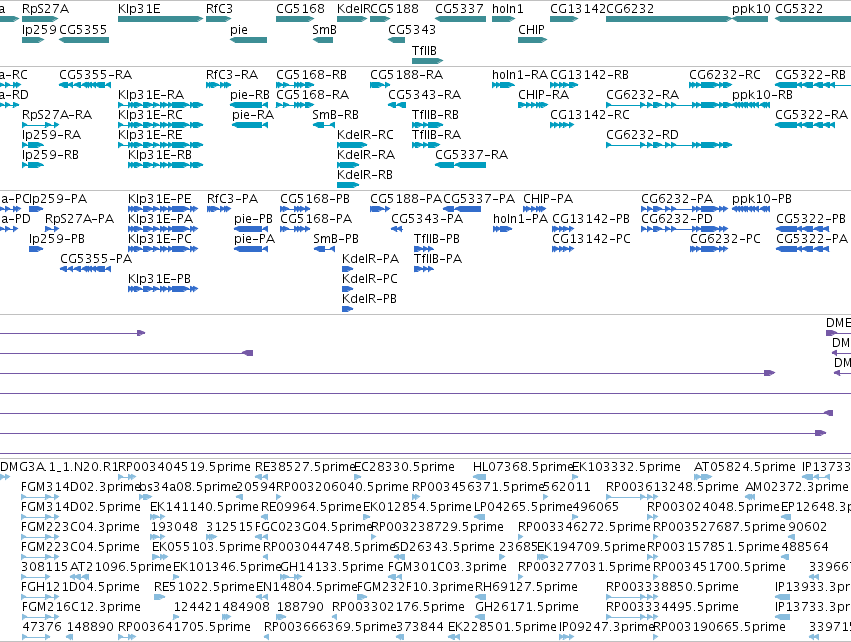
Task: Open EST label RP003641705.5prime
Action: 185,627
